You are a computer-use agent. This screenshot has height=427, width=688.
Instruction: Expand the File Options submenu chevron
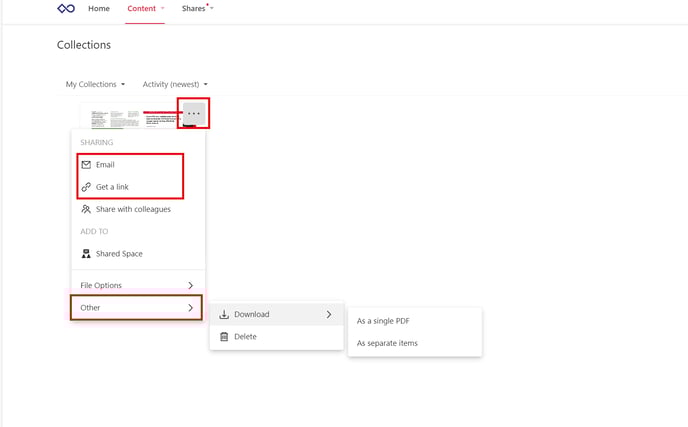(190, 286)
